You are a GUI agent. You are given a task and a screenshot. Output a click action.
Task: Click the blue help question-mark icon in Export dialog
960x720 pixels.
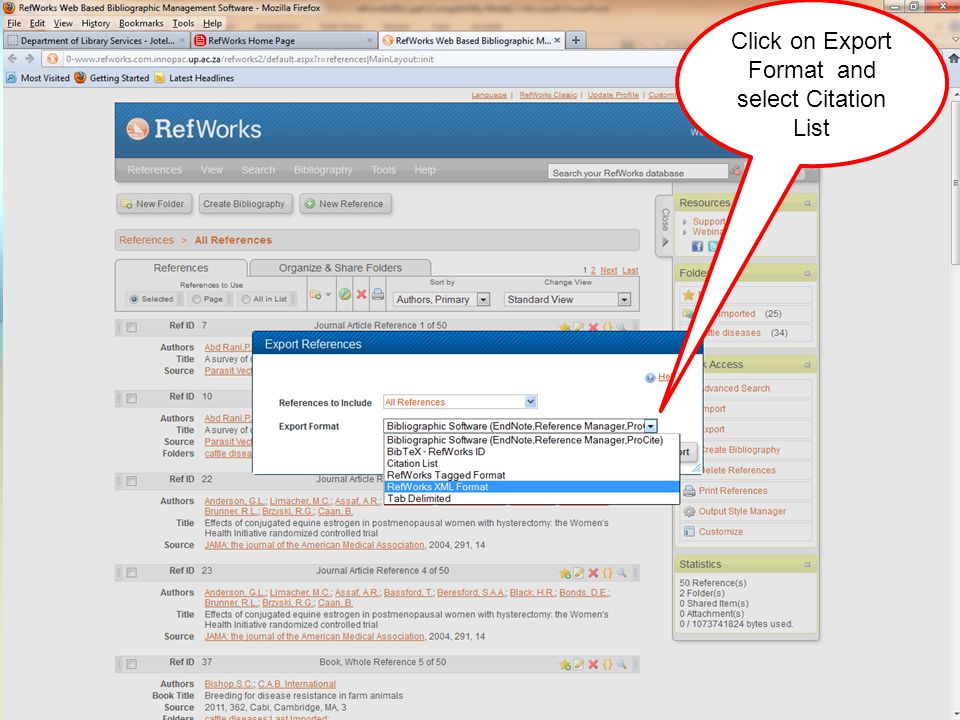point(650,378)
